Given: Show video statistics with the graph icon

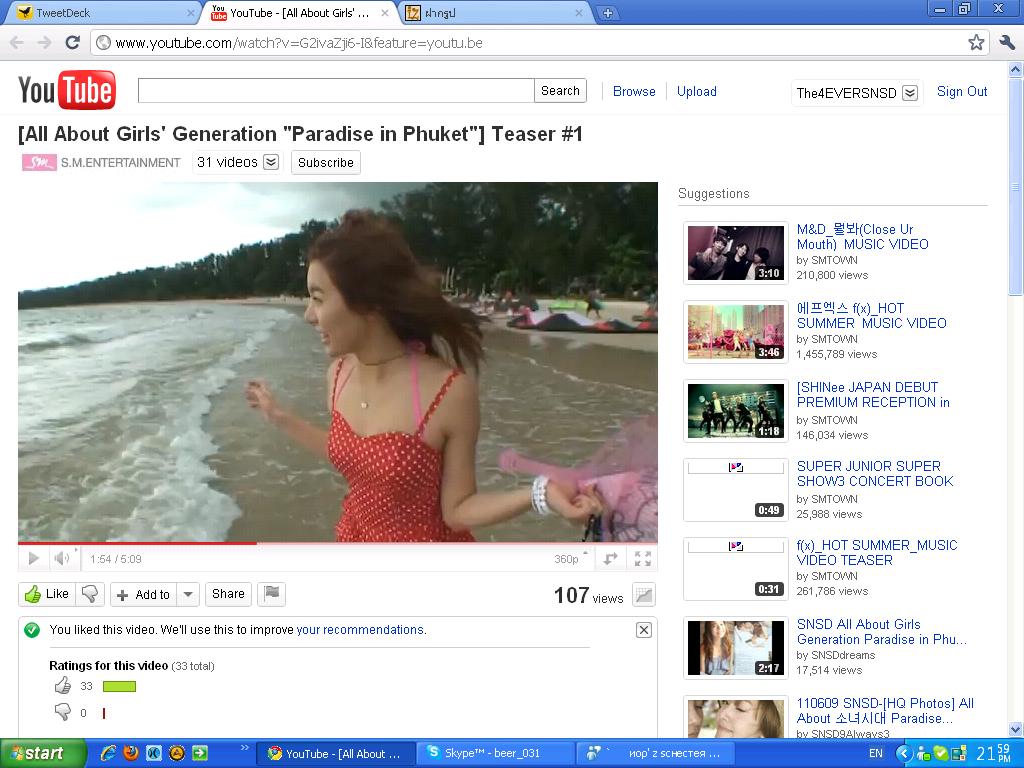Looking at the screenshot, I should [644, 595].
